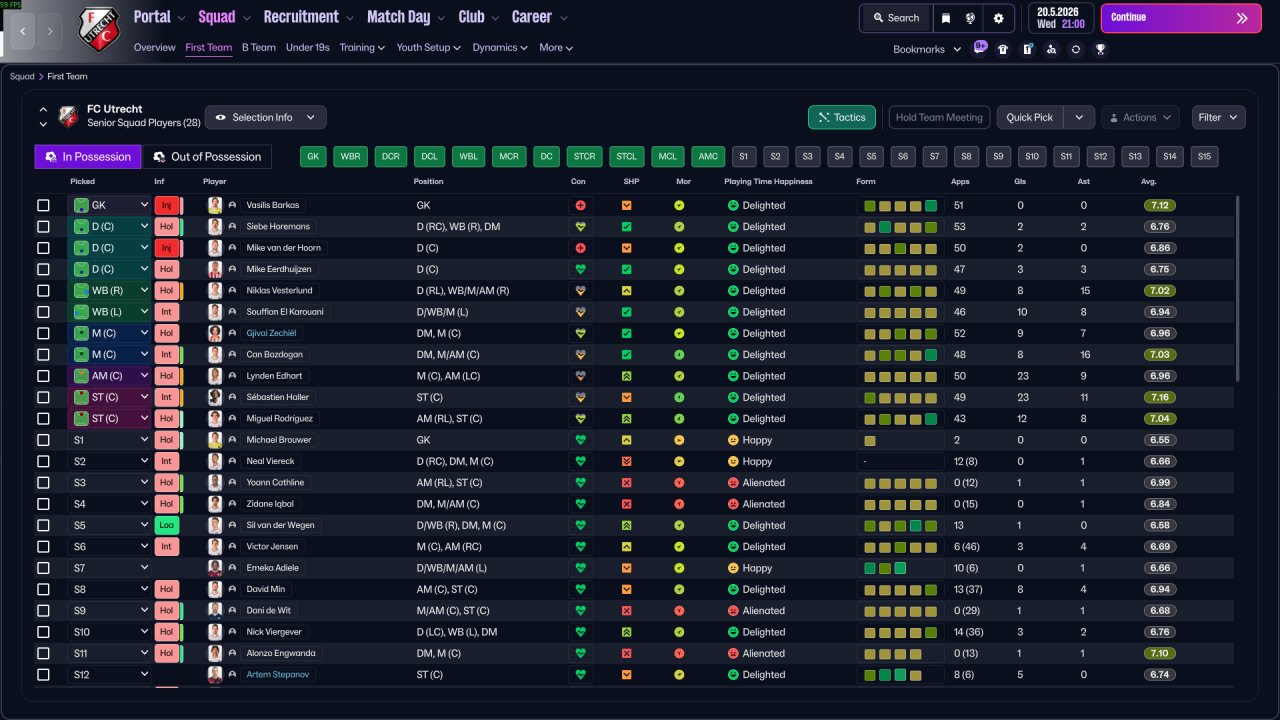This screenshot has height=720, width=1280.
Task: Click the bookmark icon beside Search
Action: pyautogui.click(x=946, y=18)
